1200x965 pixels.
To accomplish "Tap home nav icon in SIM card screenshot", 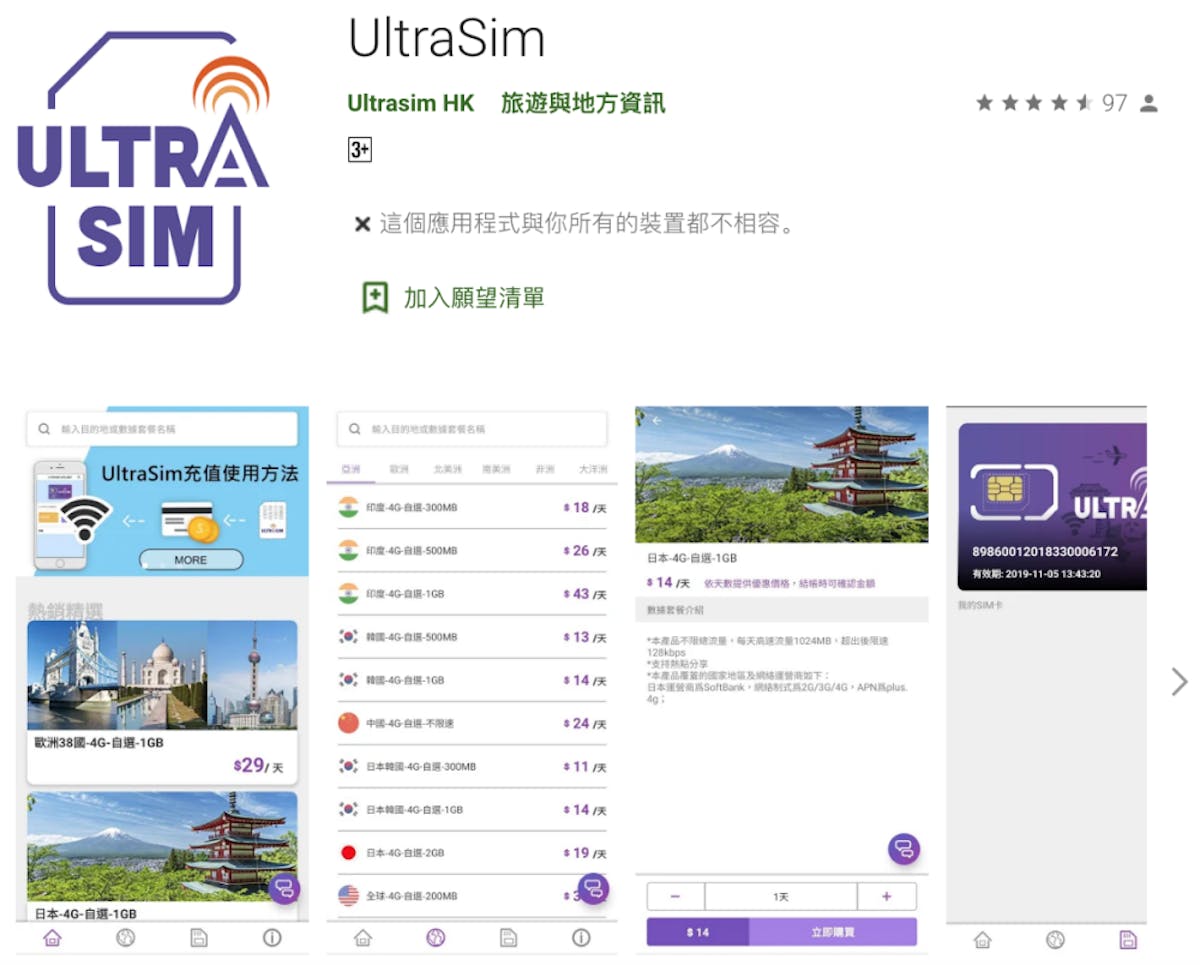I will [983, 939].
